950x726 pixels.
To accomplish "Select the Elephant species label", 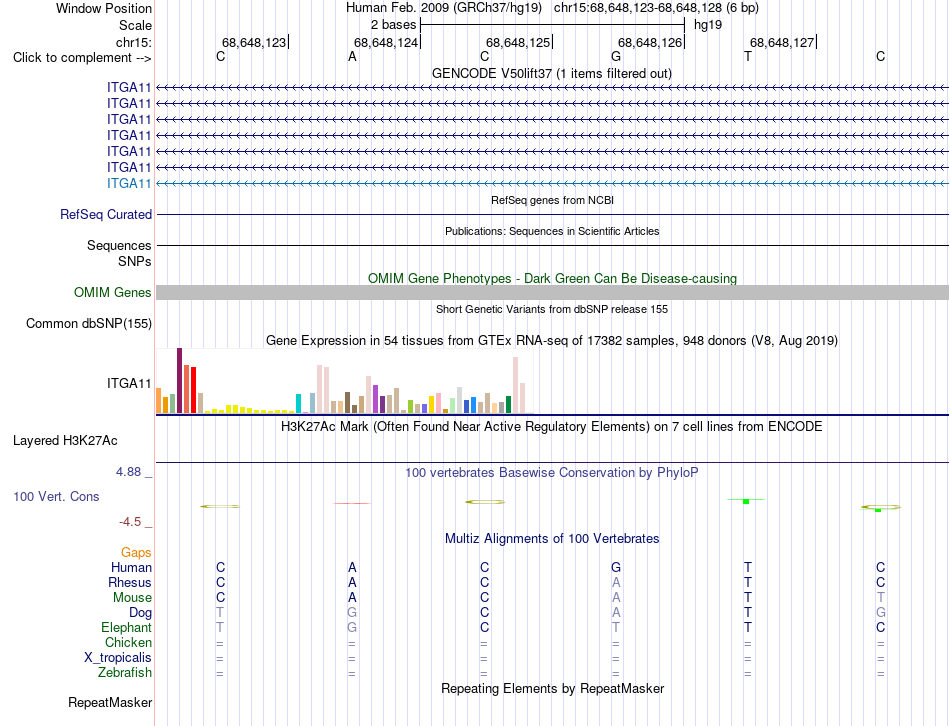I will (127, 627).
